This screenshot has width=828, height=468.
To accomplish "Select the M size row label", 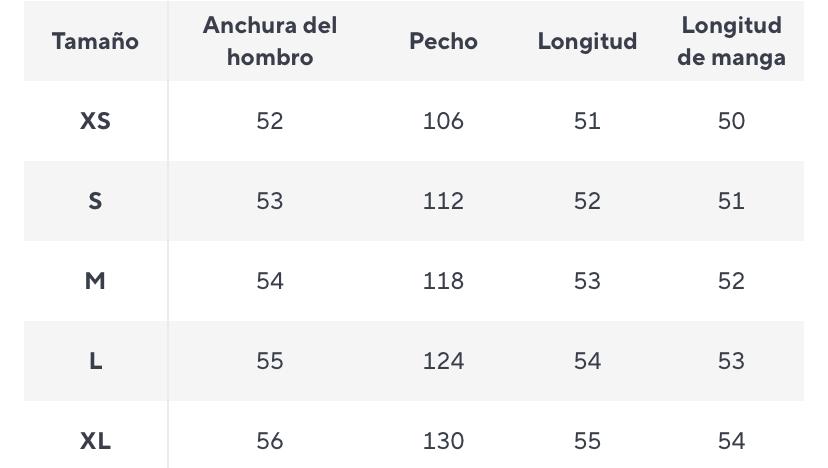I will 95,281.
